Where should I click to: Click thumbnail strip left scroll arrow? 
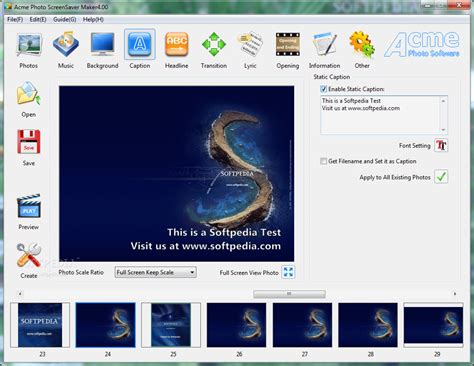coord(20,294)
